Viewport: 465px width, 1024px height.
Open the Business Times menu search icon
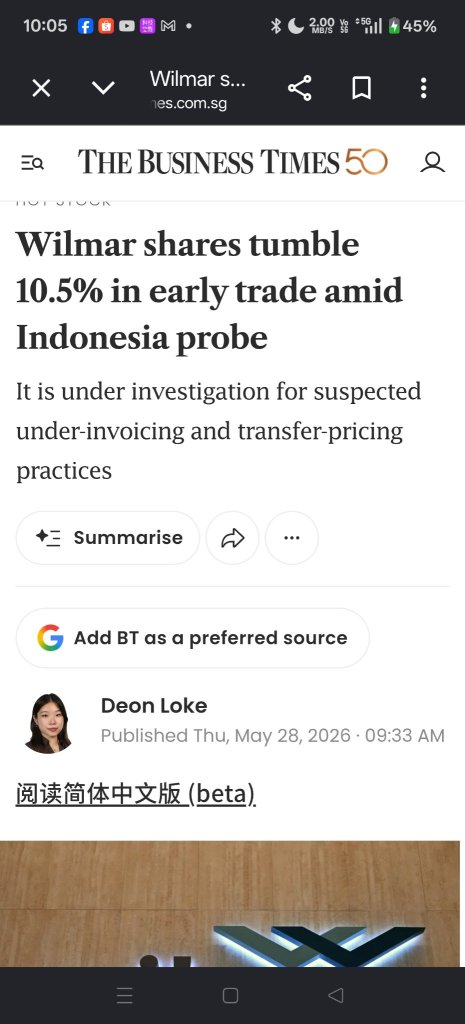32,163
